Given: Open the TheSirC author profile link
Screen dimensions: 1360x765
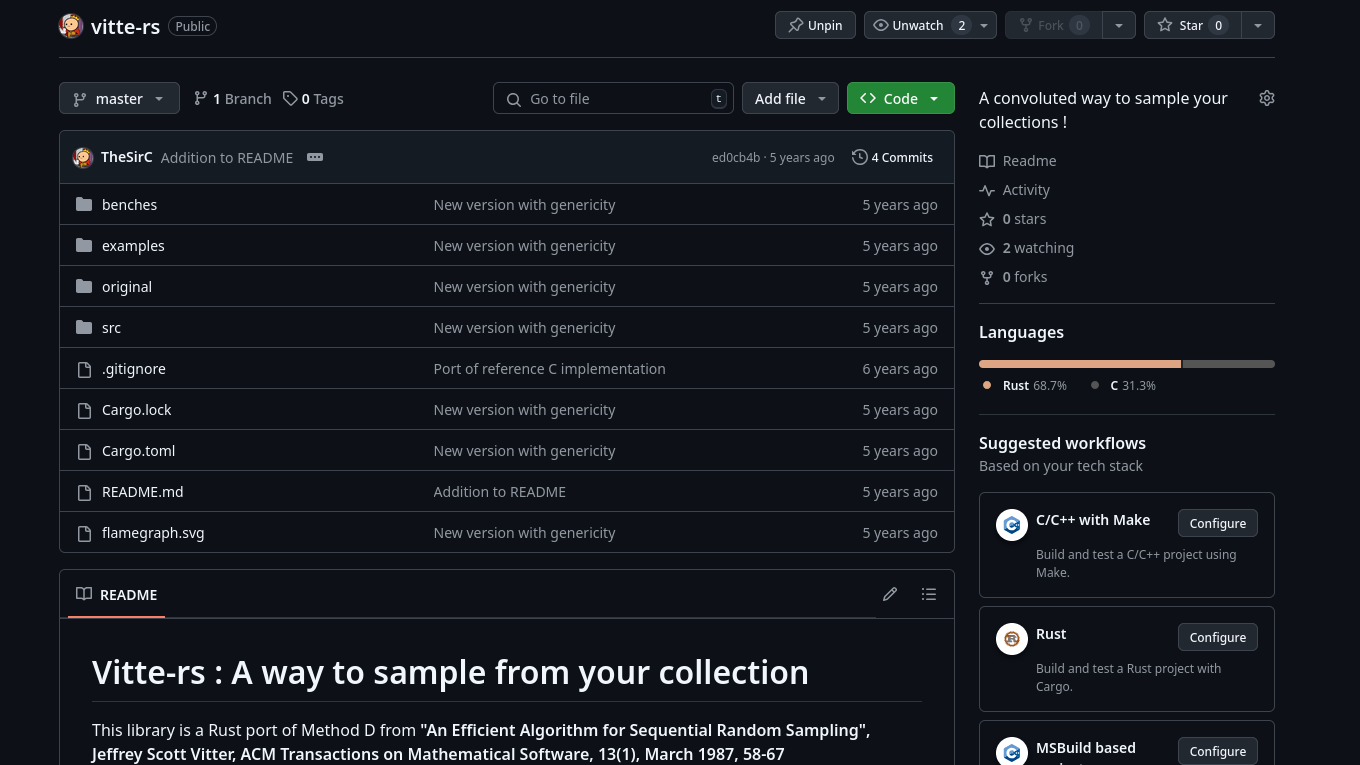Looking at the screenshot, I should pos(127,157).
